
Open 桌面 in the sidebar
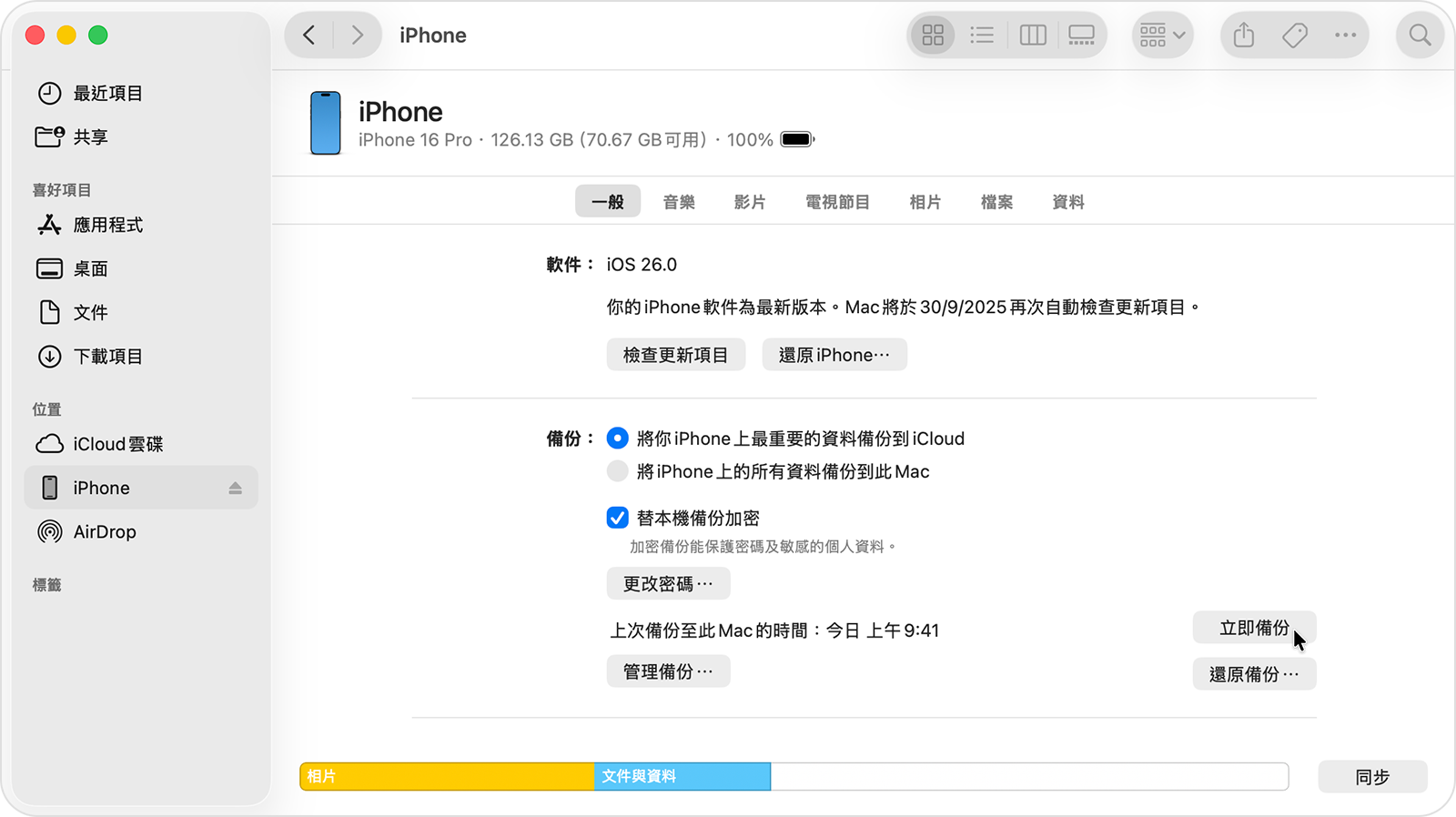pos(141,268)
